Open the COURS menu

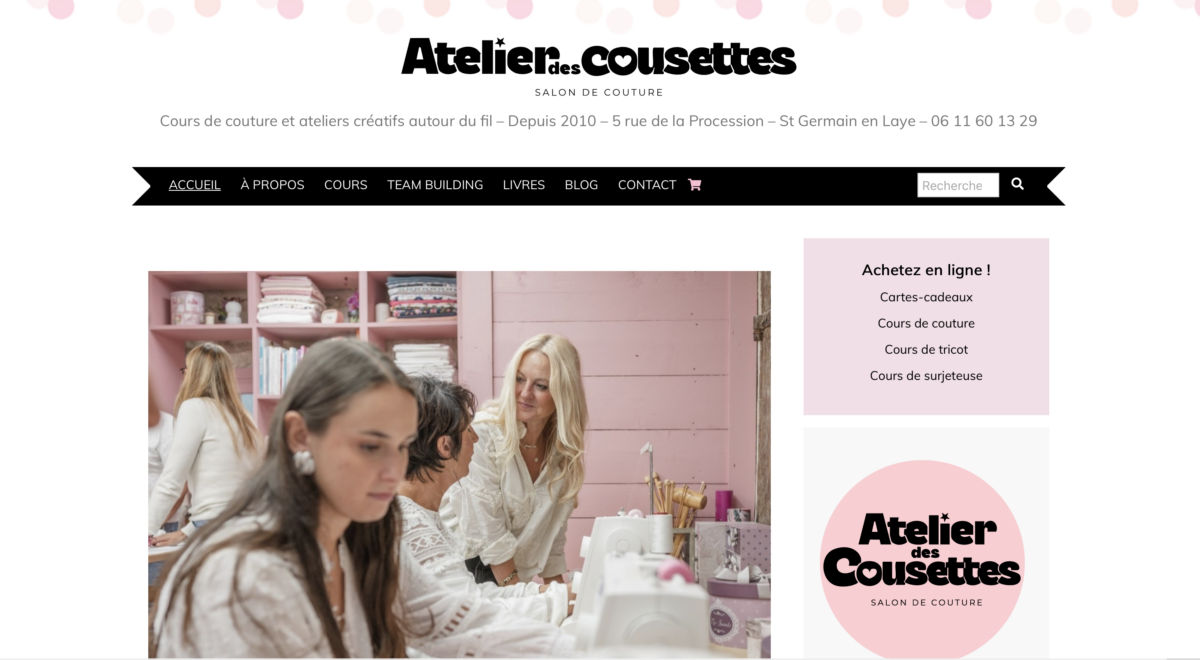[x=346, y=185]
